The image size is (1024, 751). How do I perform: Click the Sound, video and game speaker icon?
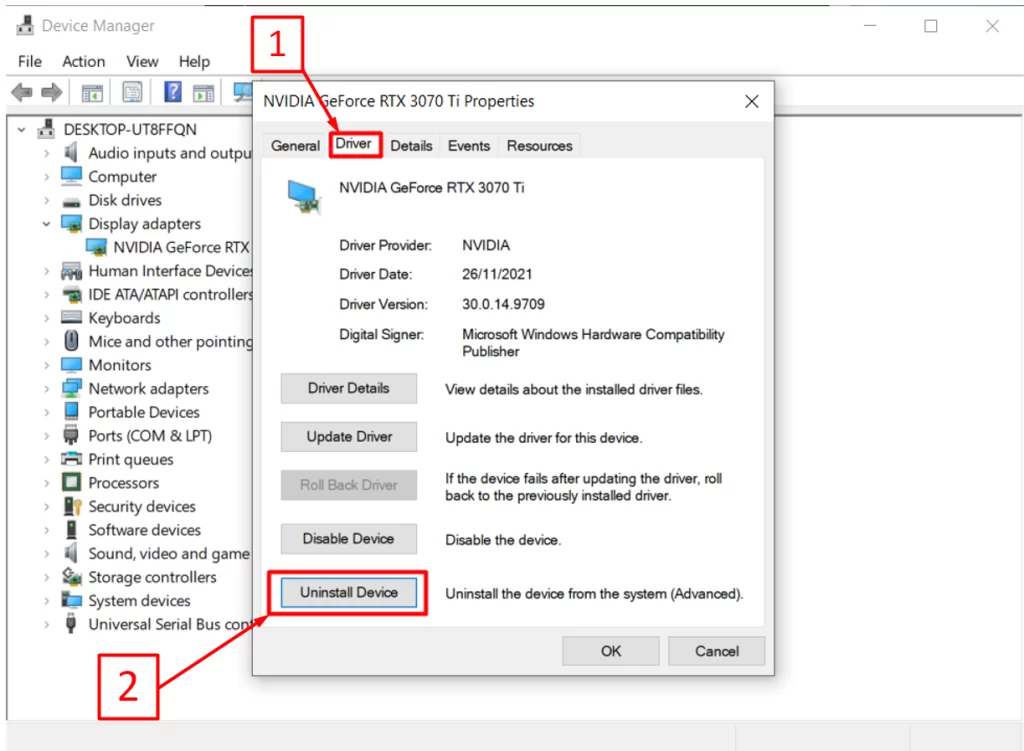pyautogui.click(x=71, y=553)
